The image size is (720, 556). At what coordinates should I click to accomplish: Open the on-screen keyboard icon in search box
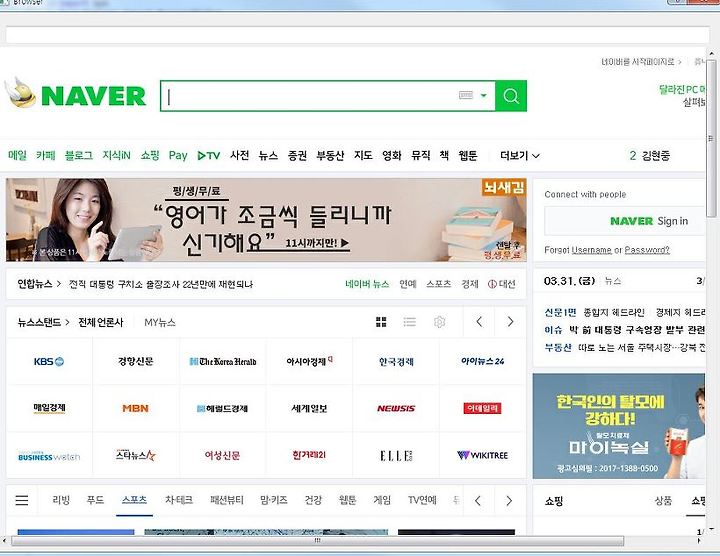tap(466, 95)
